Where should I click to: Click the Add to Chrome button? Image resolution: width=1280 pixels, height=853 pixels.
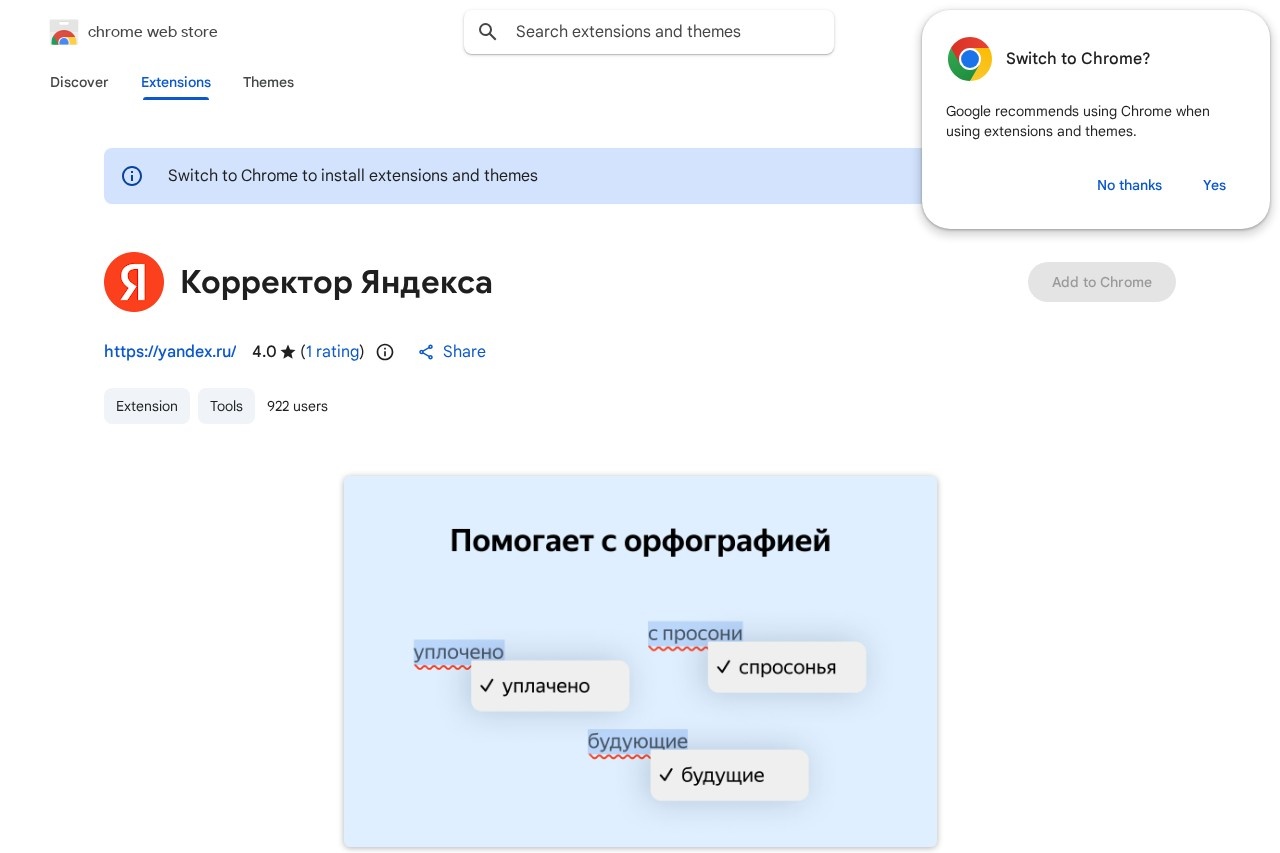[x=1102, y=282]
